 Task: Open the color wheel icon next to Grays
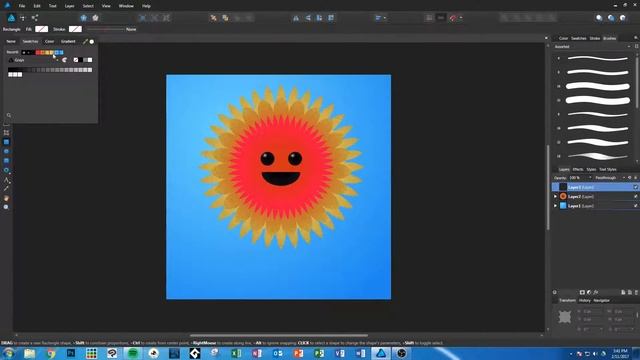tap(64, 60)
